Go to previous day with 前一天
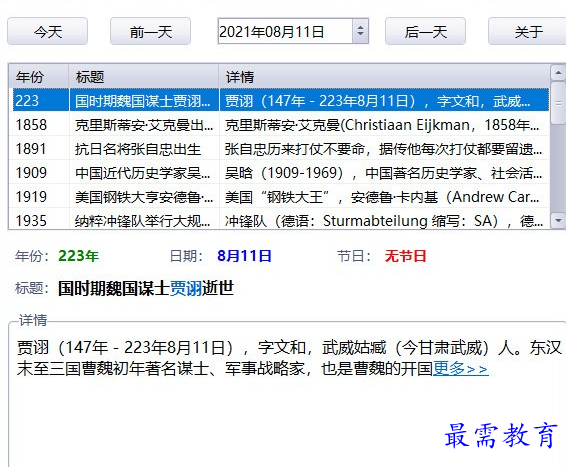Image resolution: width=566 pixels, height=467 pixels. tap(150, 31)
